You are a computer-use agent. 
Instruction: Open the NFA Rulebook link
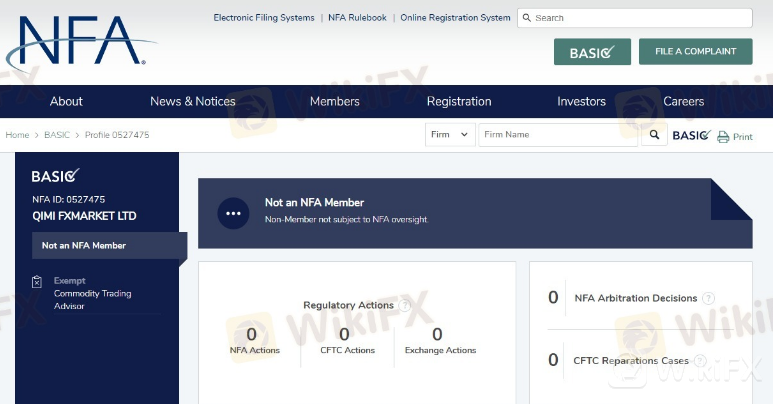tap(357, 18)
